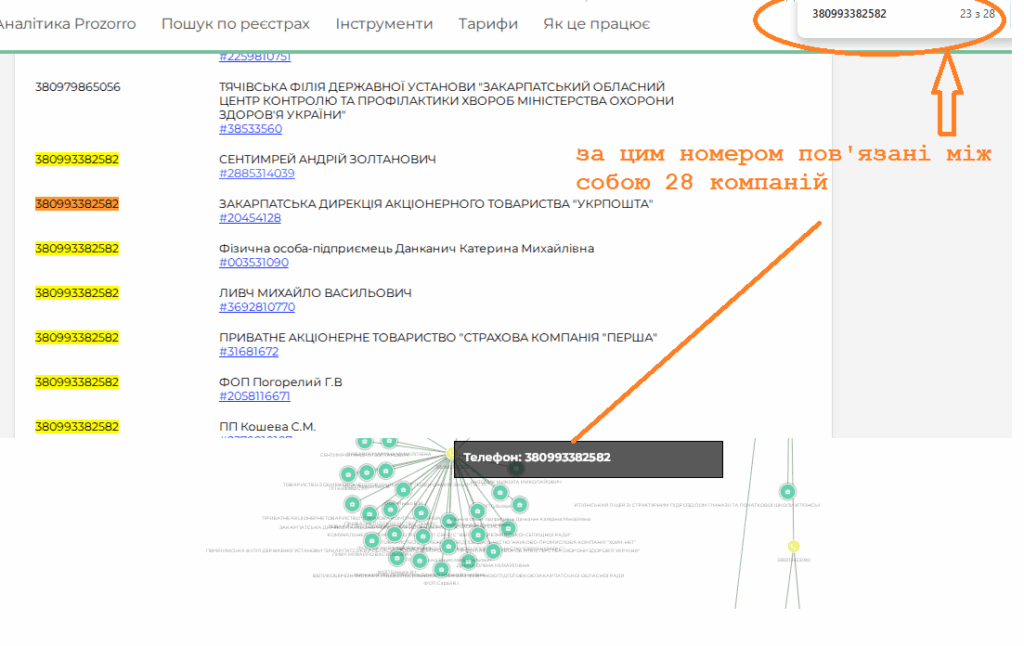This screenshot has height=646, width=1024.
Task: Go to Пошук по реєстрах section
Action: [x=235, y=23]
